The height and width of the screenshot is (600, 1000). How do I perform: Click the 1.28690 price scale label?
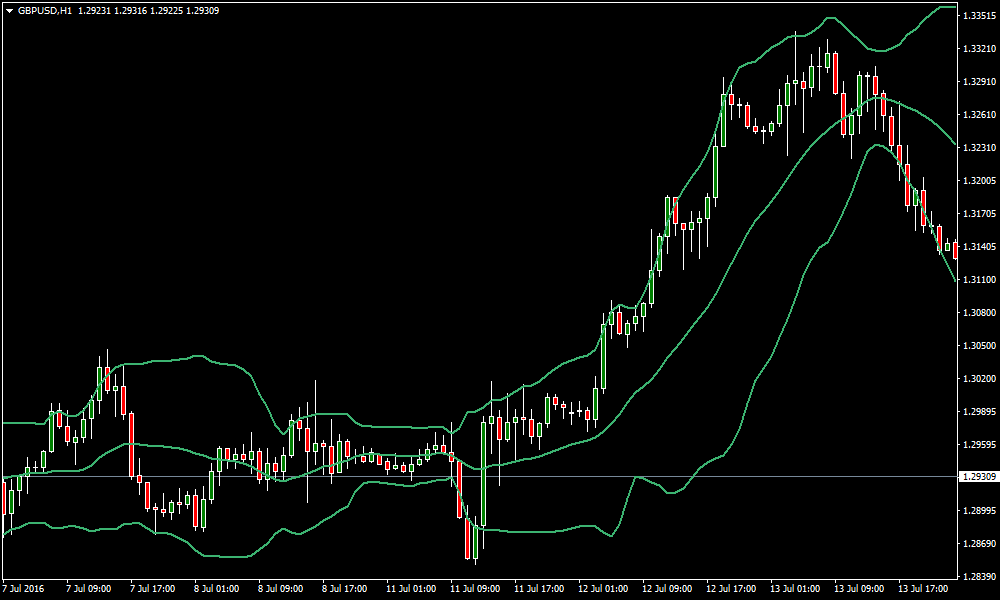pyautogui.click(x=979, y=544)
